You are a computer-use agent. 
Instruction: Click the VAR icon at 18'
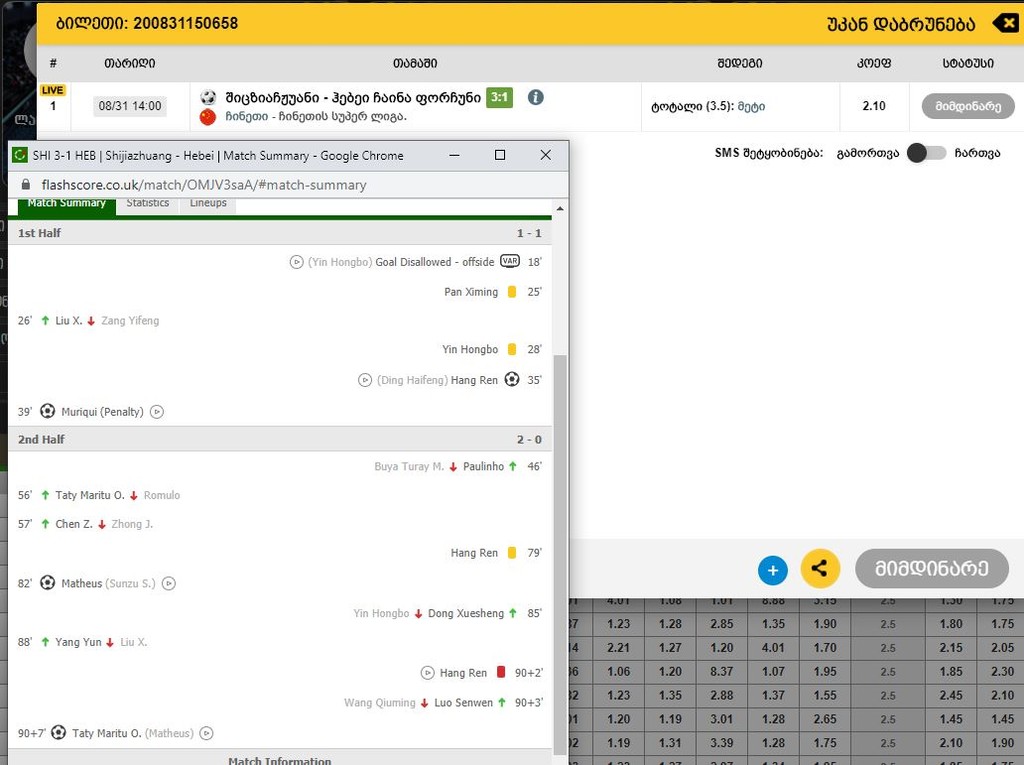pos(510,261)
